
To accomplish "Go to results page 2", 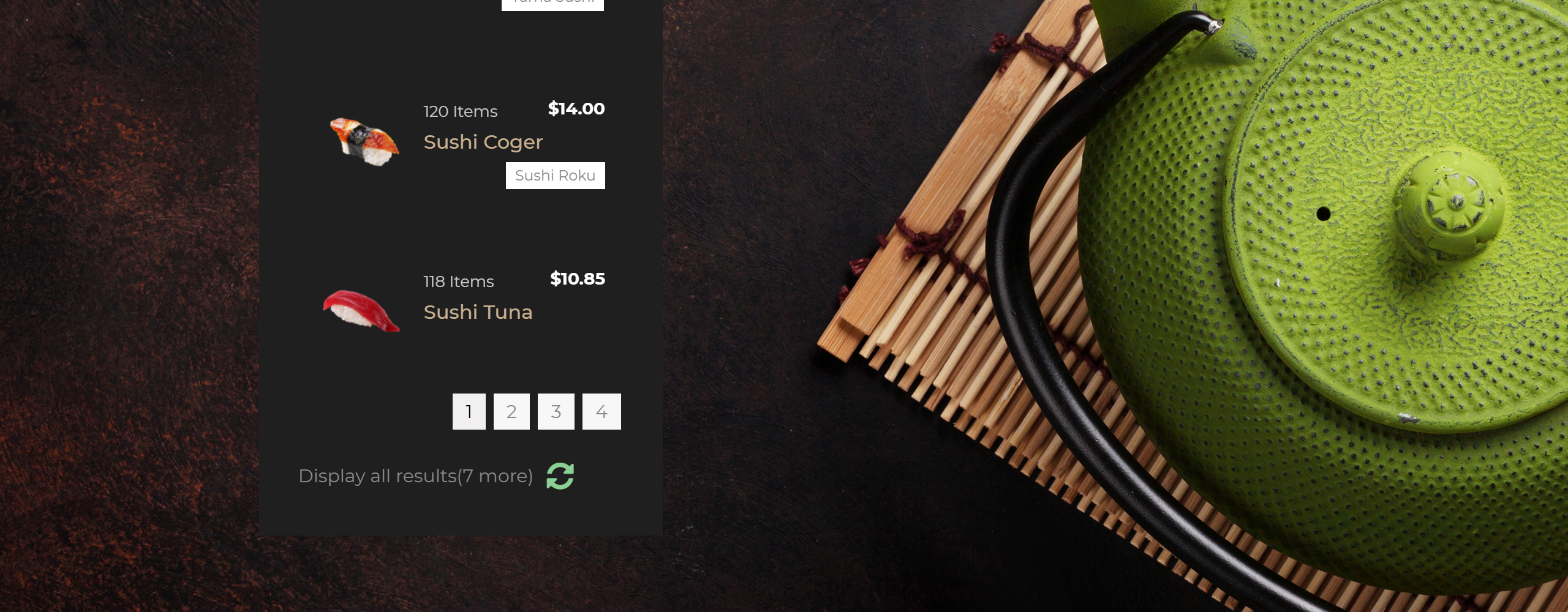I will (511, 411).
